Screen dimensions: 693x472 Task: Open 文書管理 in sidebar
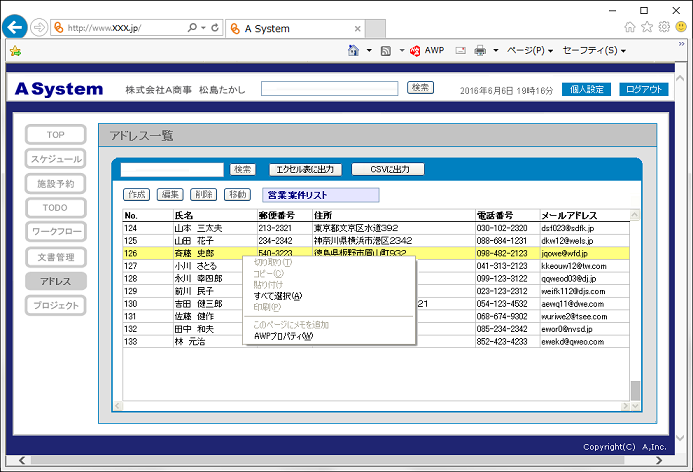point(56,257)
